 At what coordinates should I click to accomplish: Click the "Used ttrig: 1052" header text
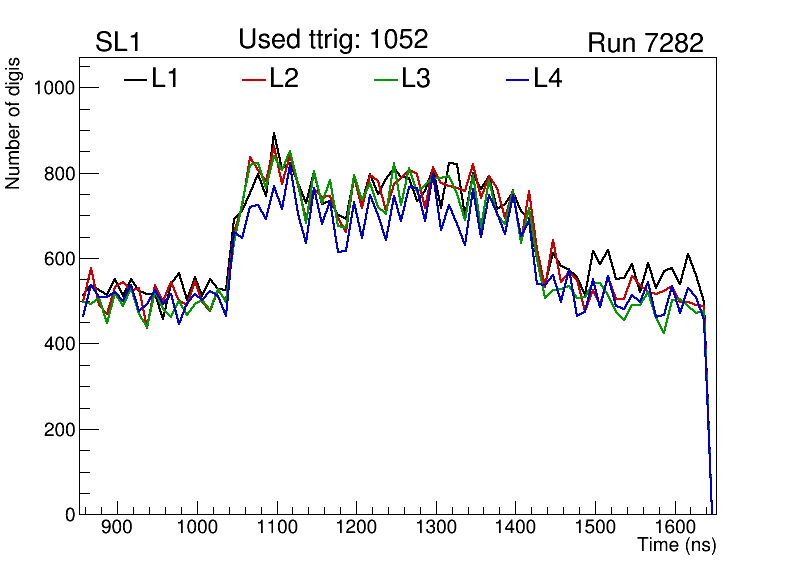coord(333,40)
